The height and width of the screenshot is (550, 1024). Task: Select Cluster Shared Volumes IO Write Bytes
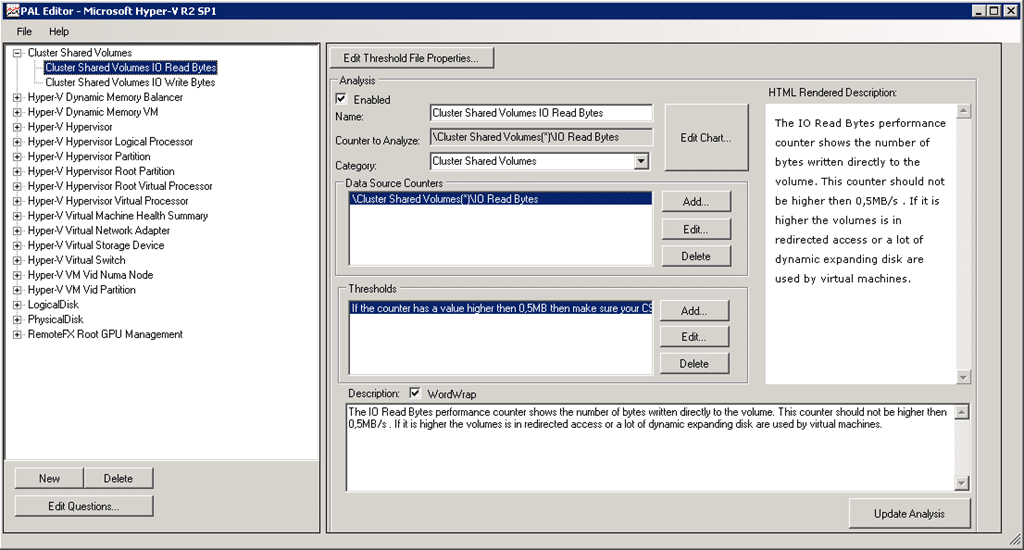[130, 82]
